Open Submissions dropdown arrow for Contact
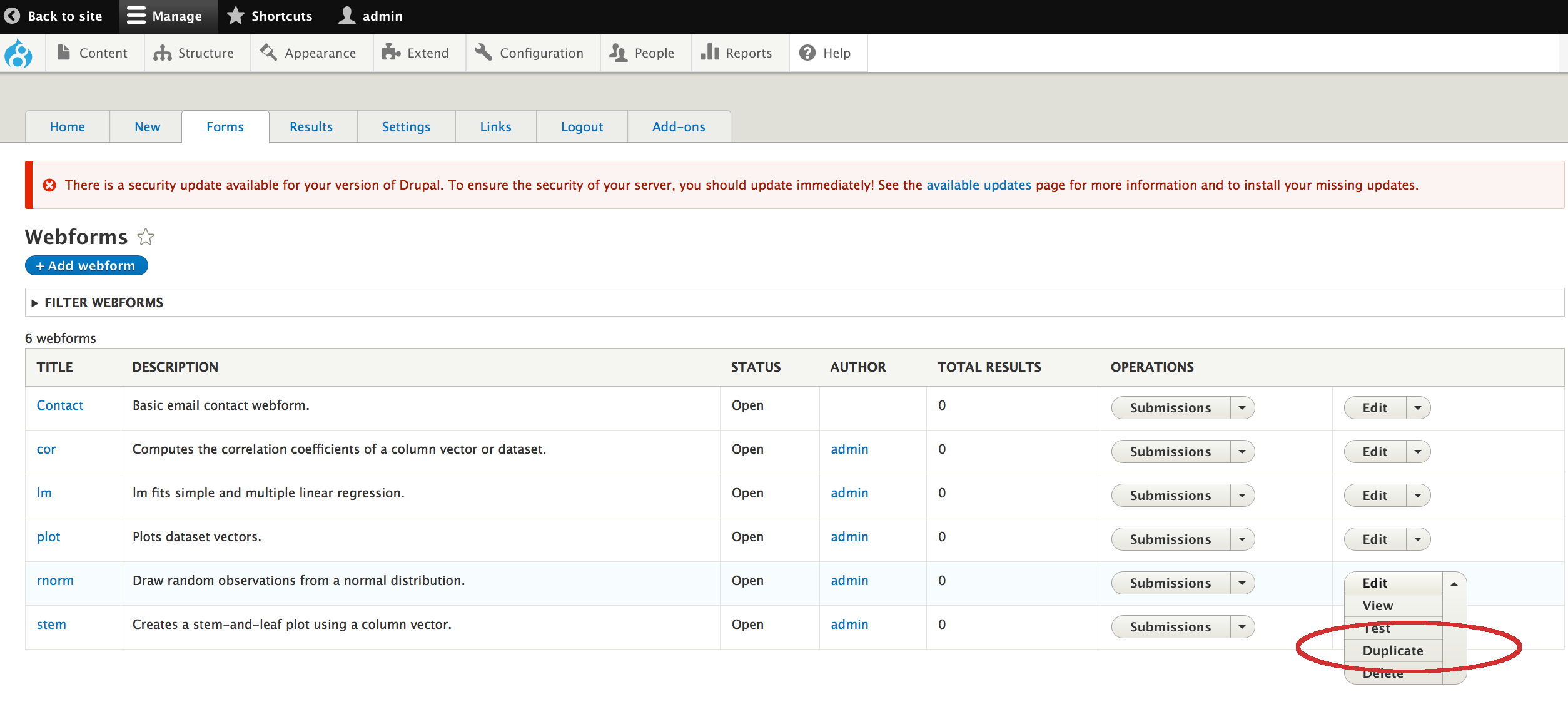The height and width of the screenshot is (714, 1568). point(1242,407)
